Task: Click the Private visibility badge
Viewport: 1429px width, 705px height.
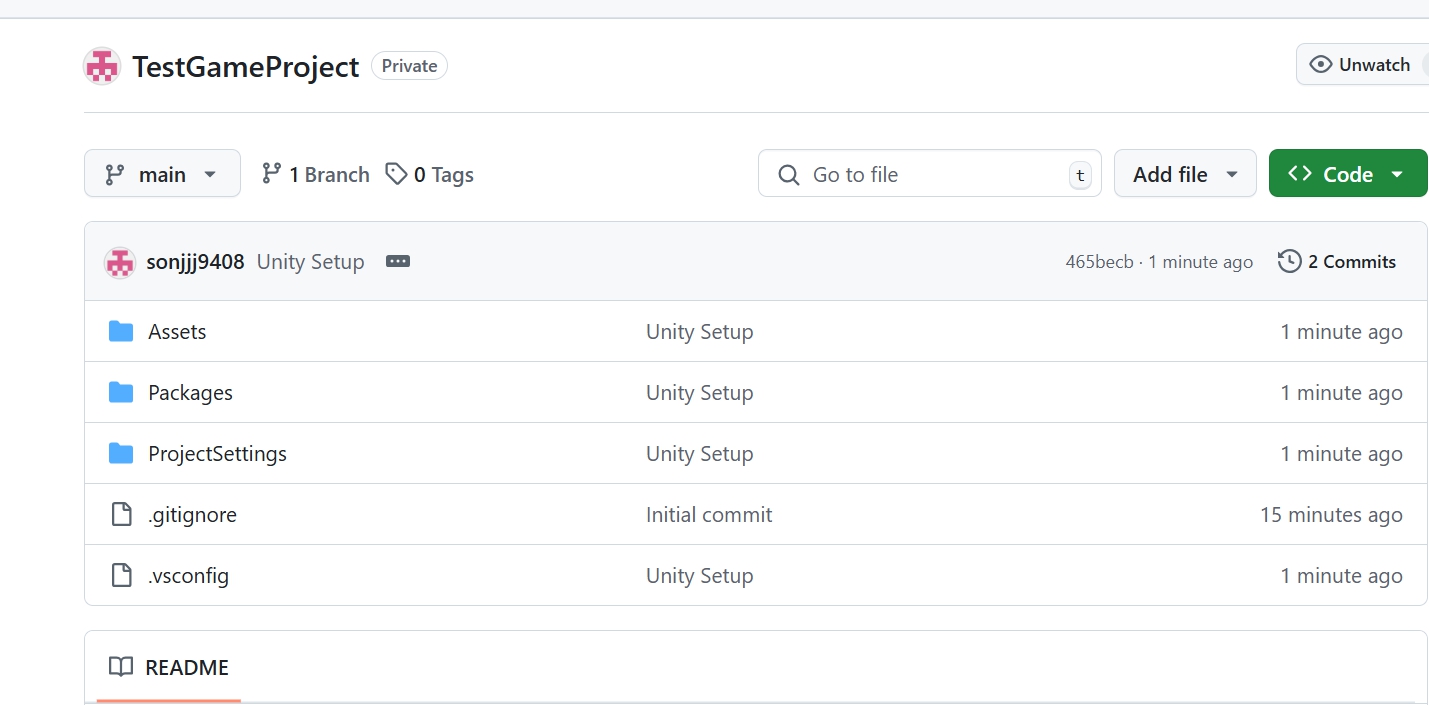Action: 409,66
